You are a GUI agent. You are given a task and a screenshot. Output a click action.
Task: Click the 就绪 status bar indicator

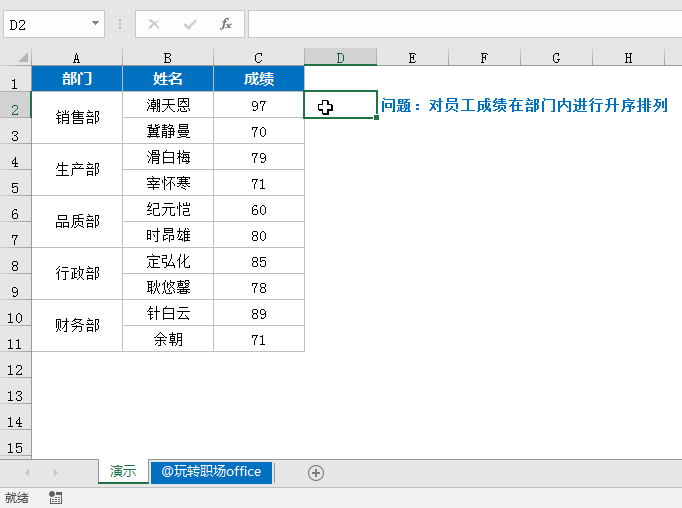coord(17,498)
